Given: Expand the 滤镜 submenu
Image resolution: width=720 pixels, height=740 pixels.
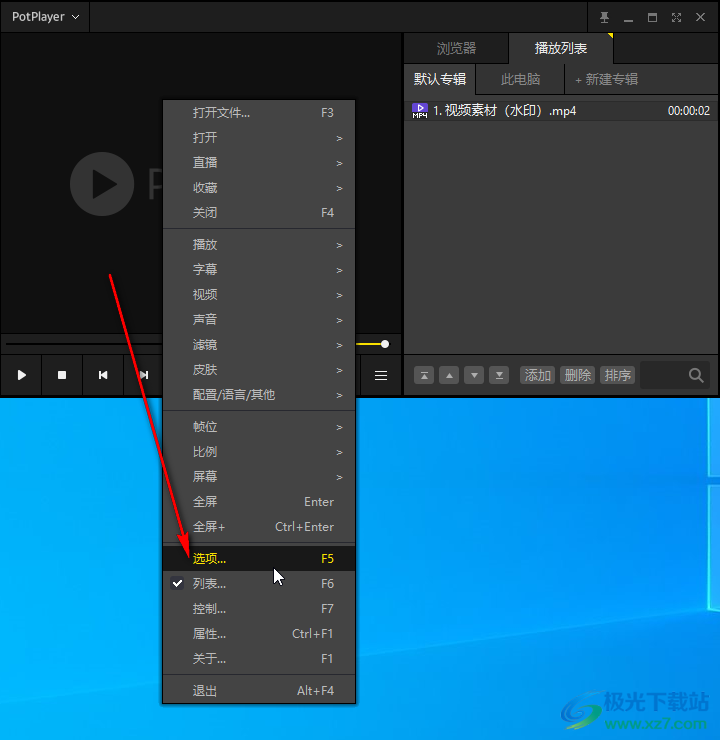Looking at the screenshot, I should (x=259, y=345).
